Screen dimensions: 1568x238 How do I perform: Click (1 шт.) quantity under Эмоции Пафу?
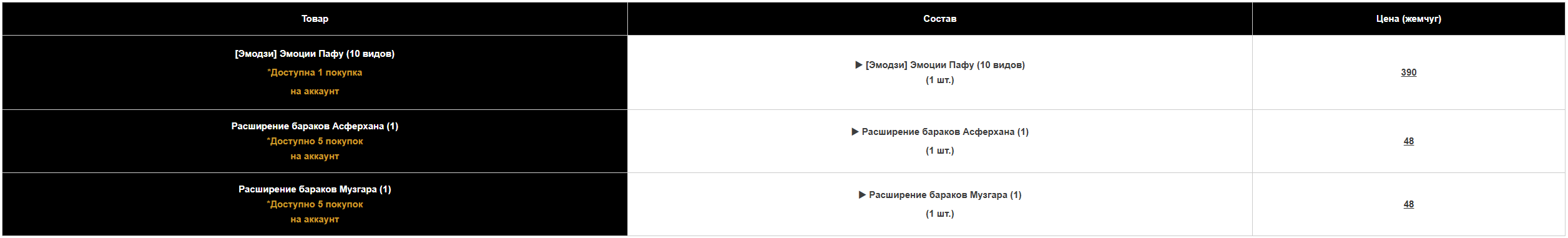point(939,80)
